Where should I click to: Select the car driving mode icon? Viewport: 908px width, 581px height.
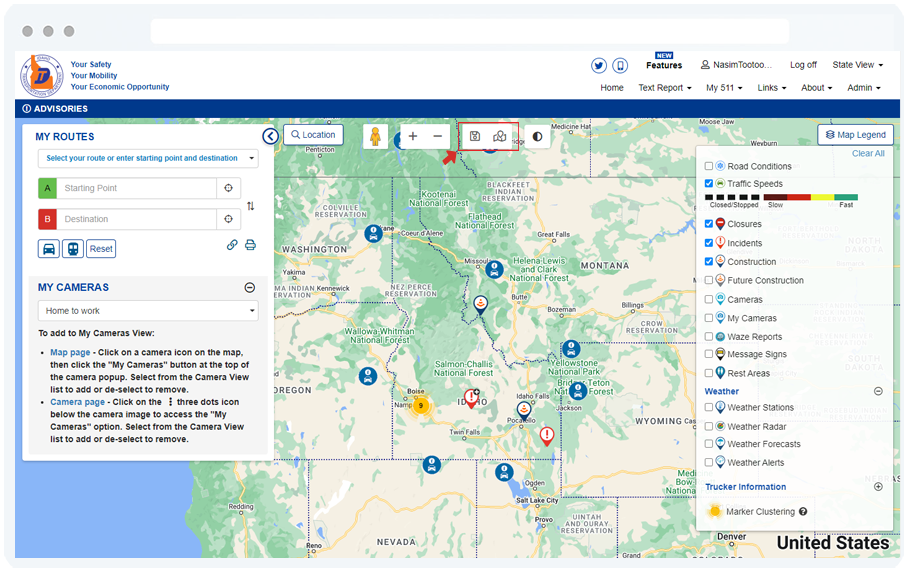click(49, 249)
